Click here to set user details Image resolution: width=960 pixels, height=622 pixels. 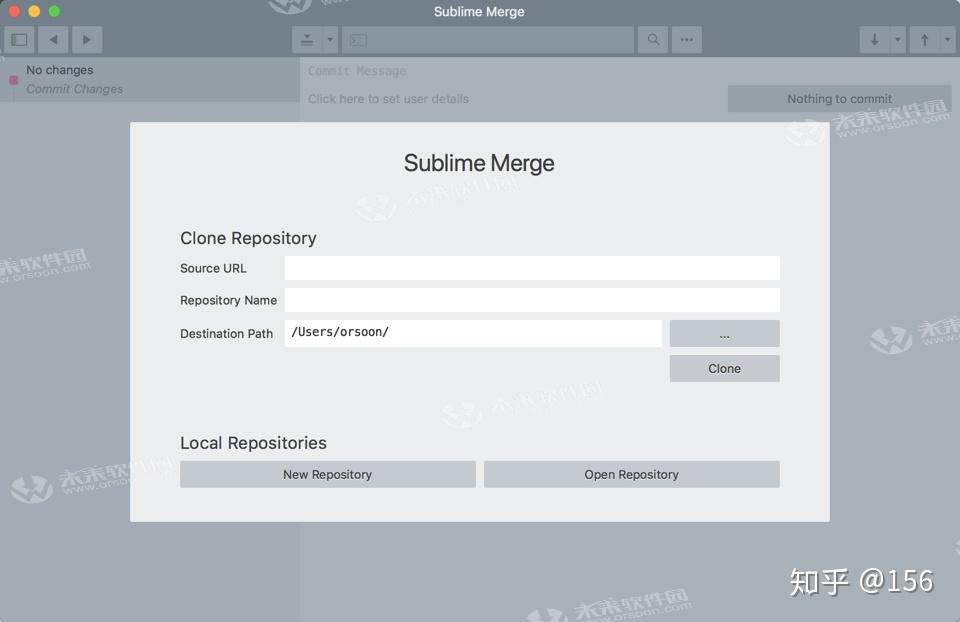pos(388,99)
